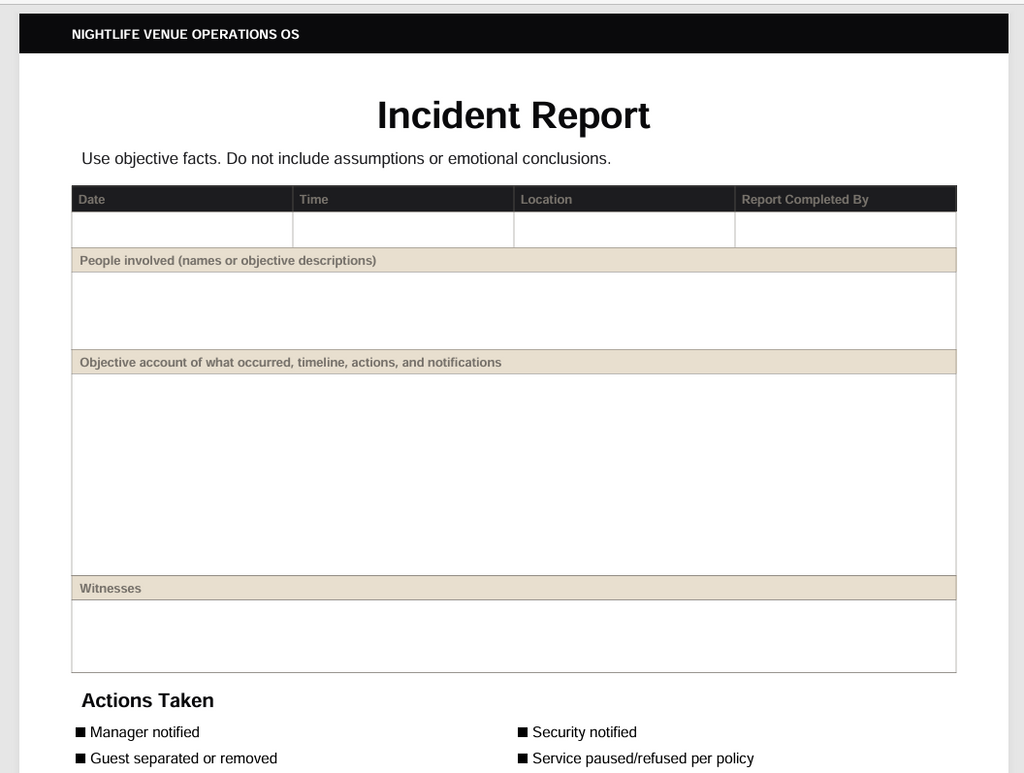Click the Actions Taken heading

[148, 701]
